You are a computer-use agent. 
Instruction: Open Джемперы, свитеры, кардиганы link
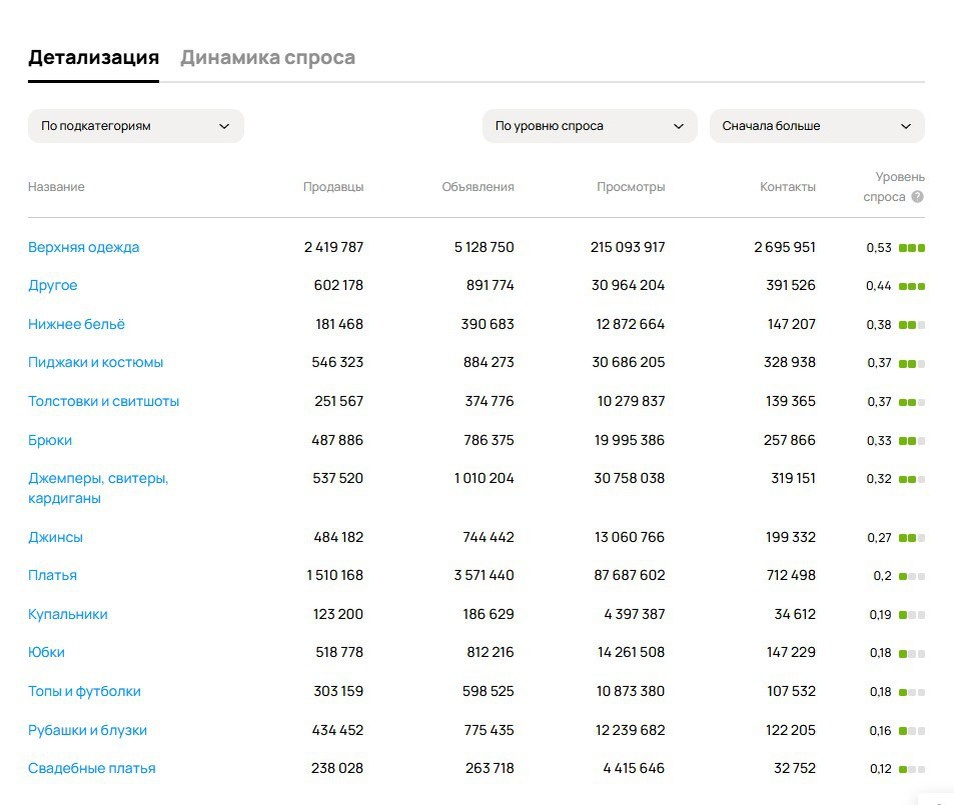click(x=98, y=488)
